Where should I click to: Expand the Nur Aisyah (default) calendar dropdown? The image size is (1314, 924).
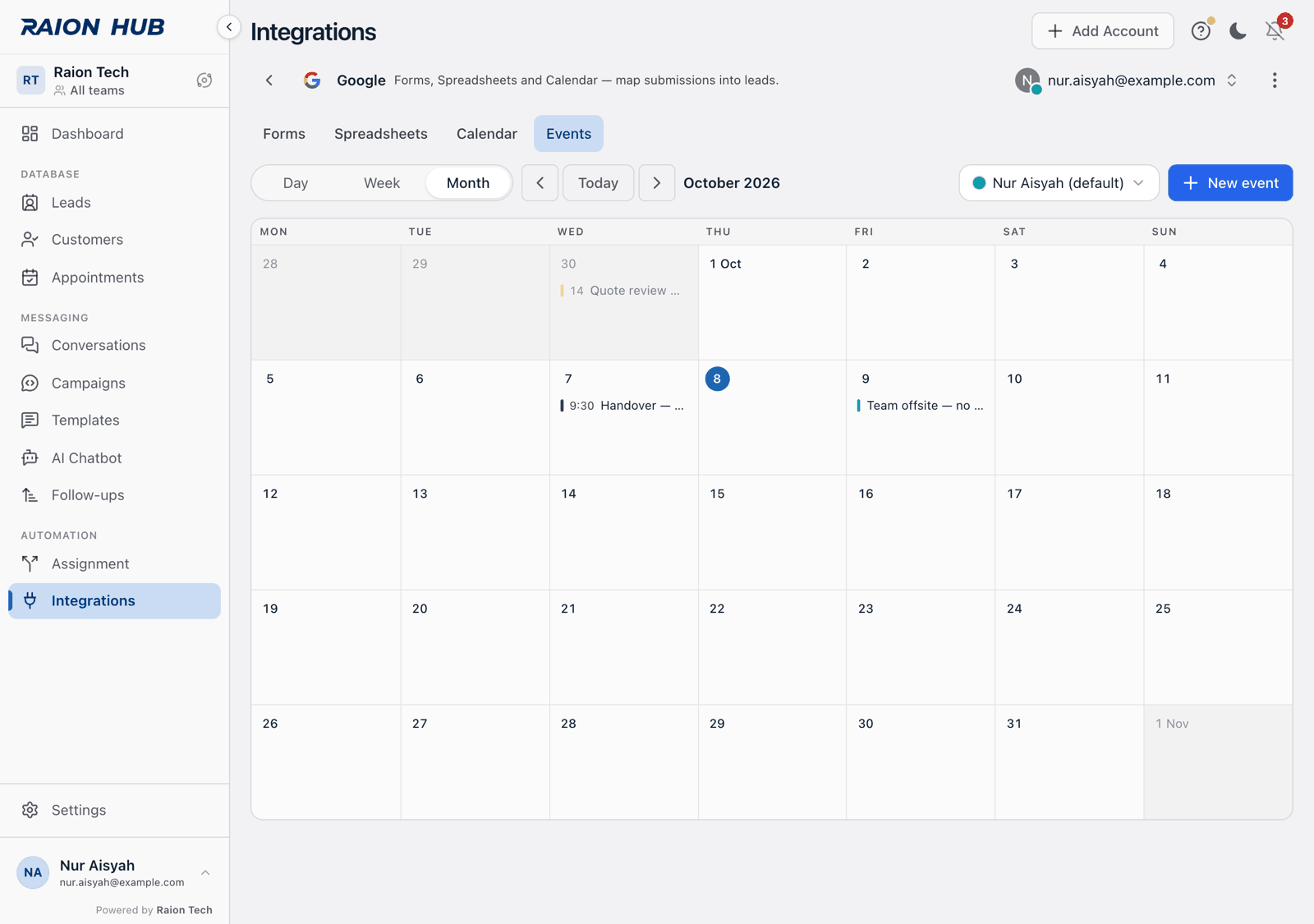1059,183
